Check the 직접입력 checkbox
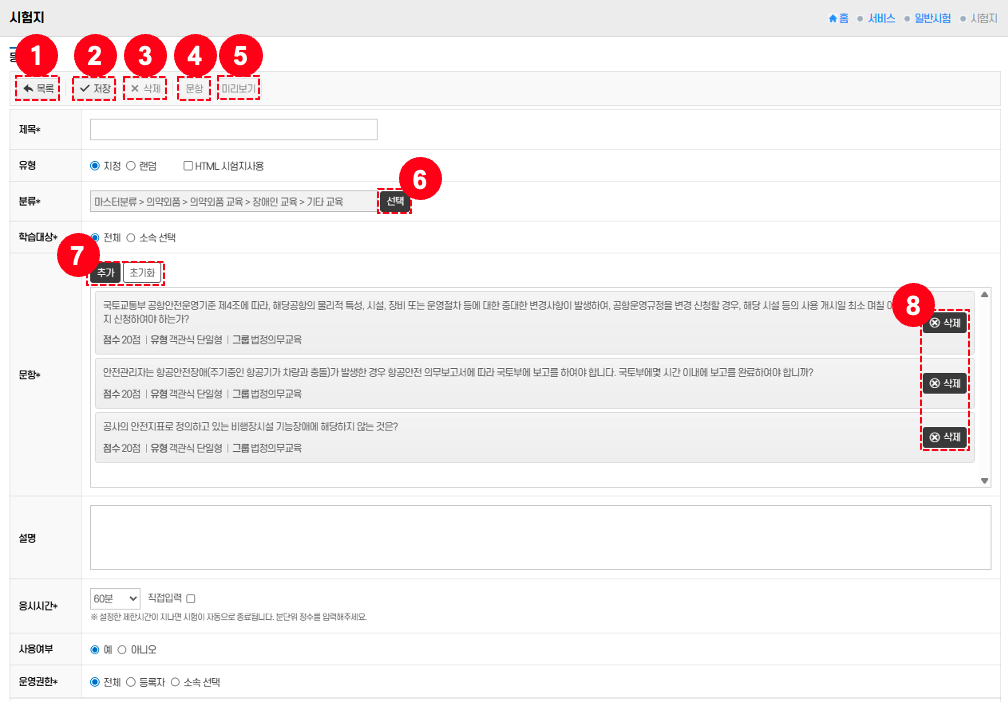This screenshot has width=1008, height=702. pos(191,598)
